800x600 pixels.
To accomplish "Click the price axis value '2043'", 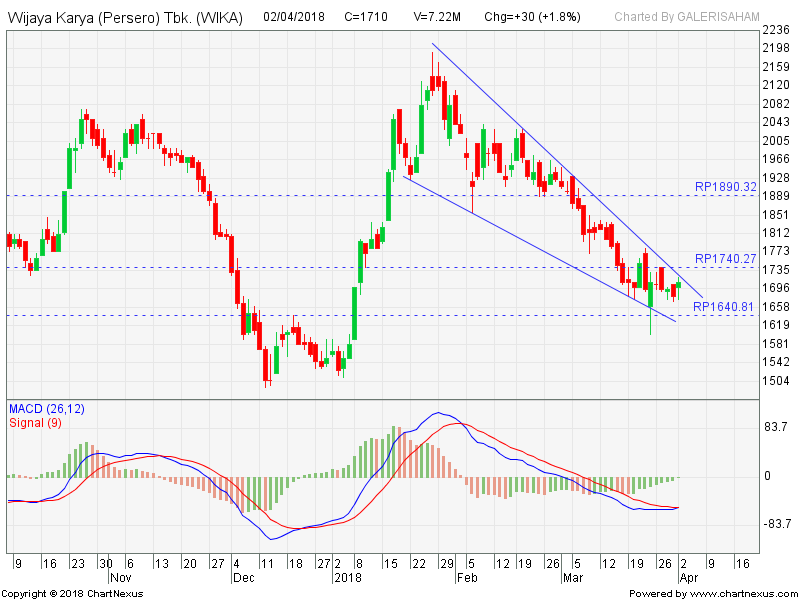I will [776, 122].
